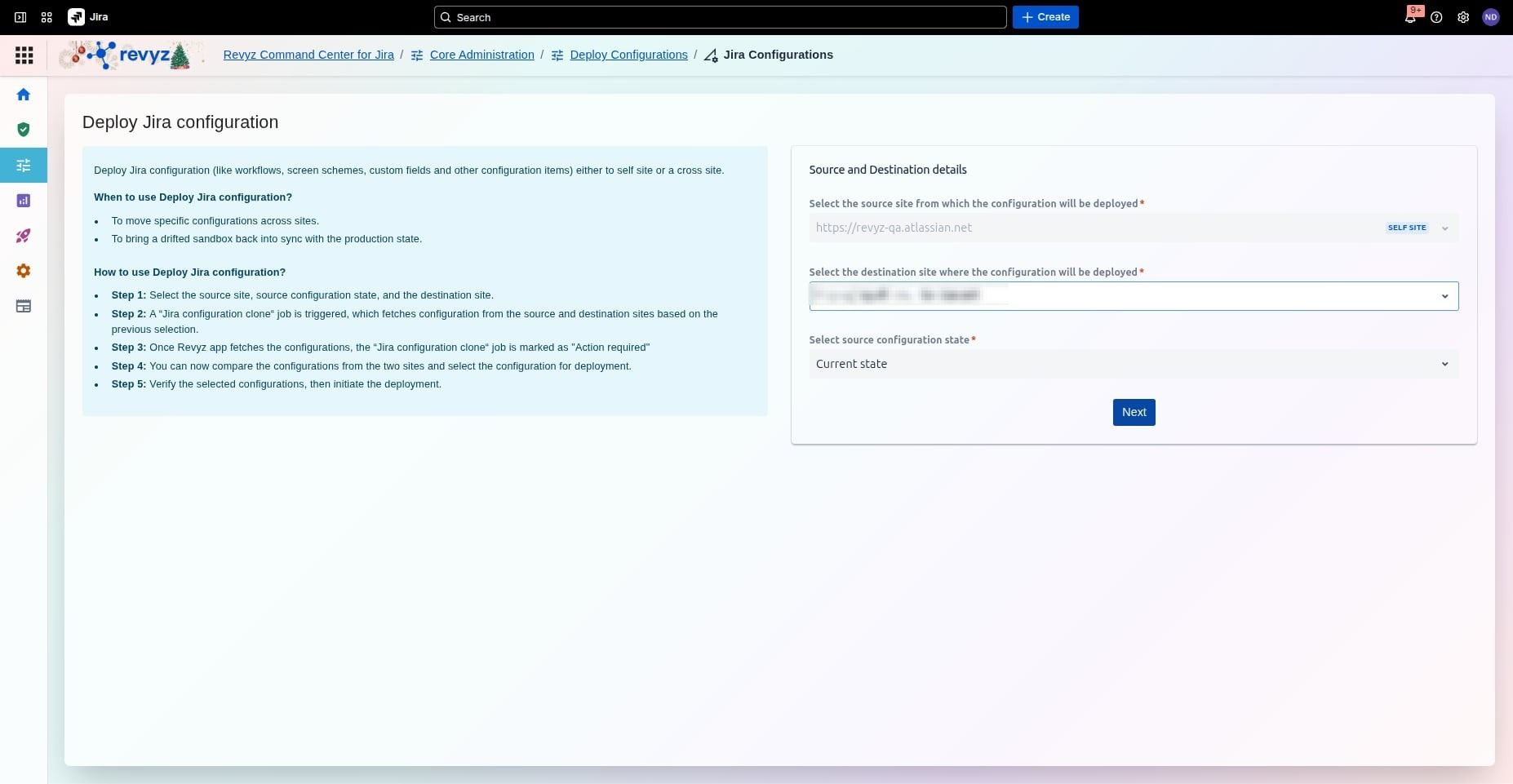
Task: Click the table layout icon in sidebar
Action: (24, 307)
